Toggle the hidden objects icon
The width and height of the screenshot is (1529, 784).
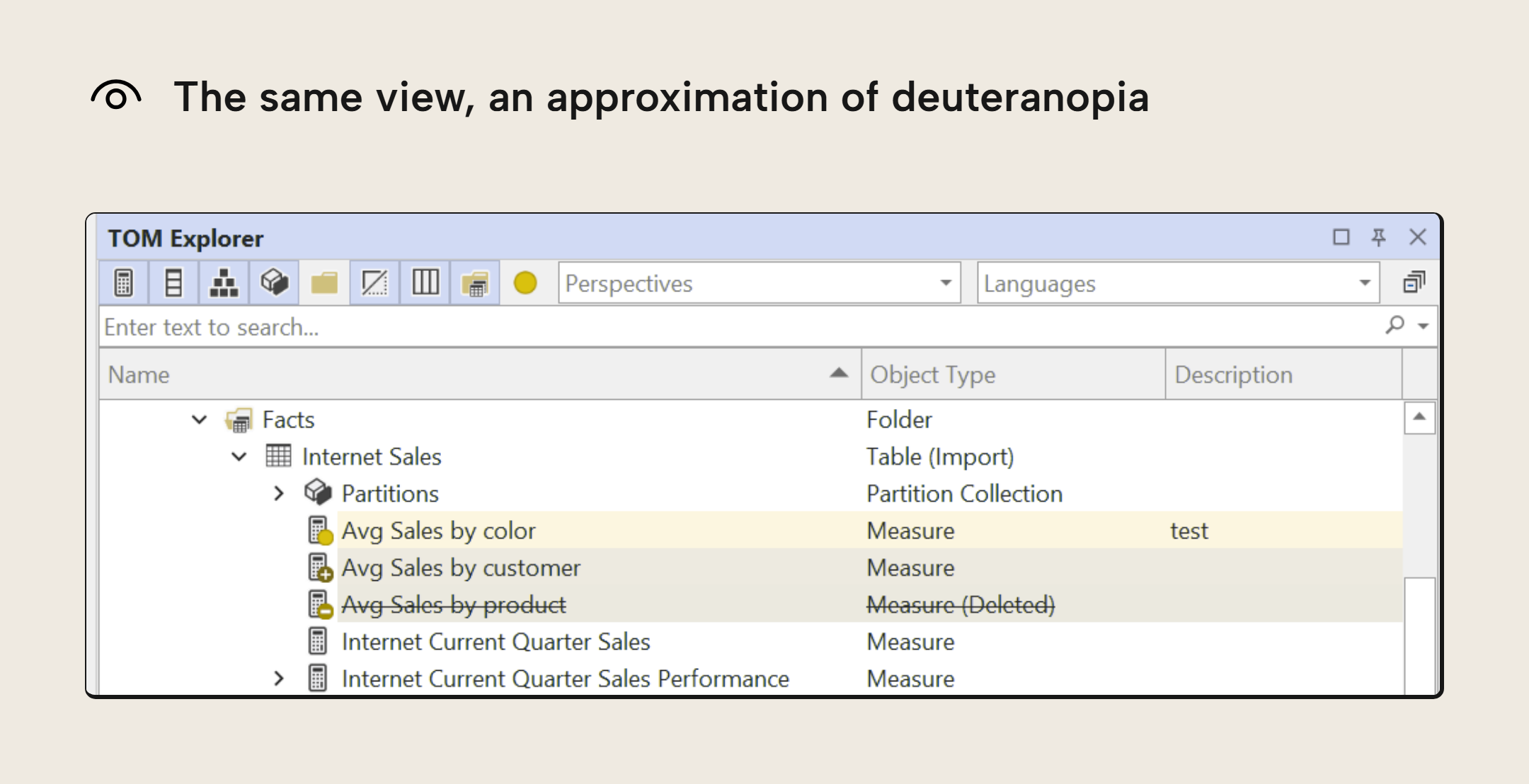pos(374,283)
